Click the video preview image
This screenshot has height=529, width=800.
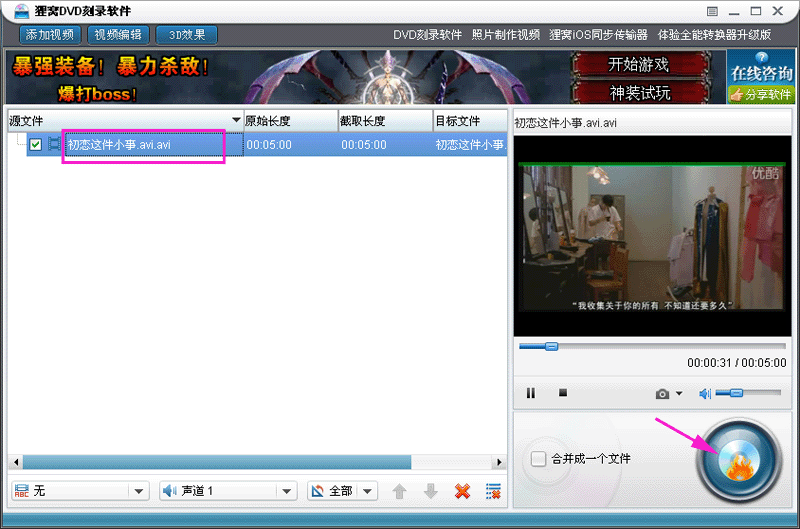coord(652,236)
